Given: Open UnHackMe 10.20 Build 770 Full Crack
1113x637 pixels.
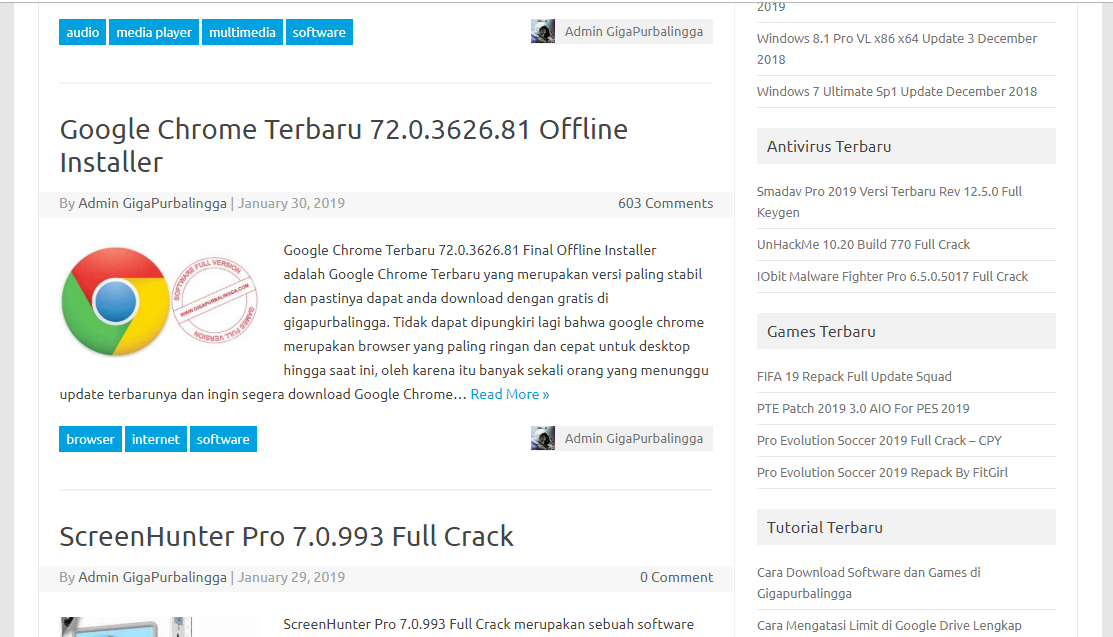Looking at the screenshot, I should click(x=863, y=244).
